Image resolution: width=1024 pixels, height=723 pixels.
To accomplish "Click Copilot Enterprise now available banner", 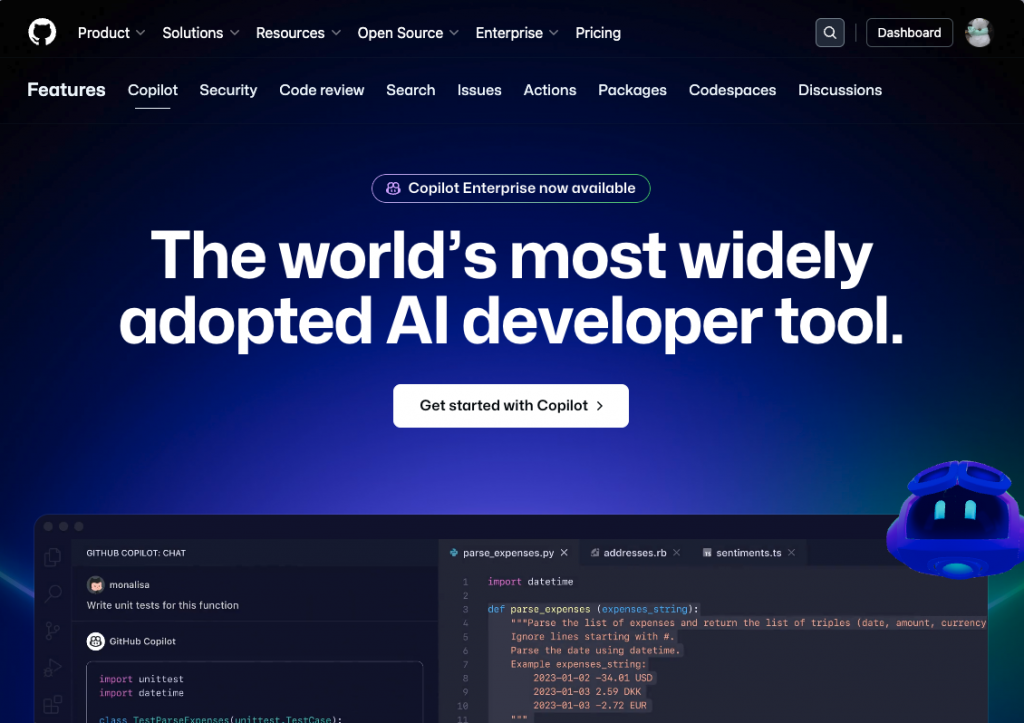I will 511,188.
